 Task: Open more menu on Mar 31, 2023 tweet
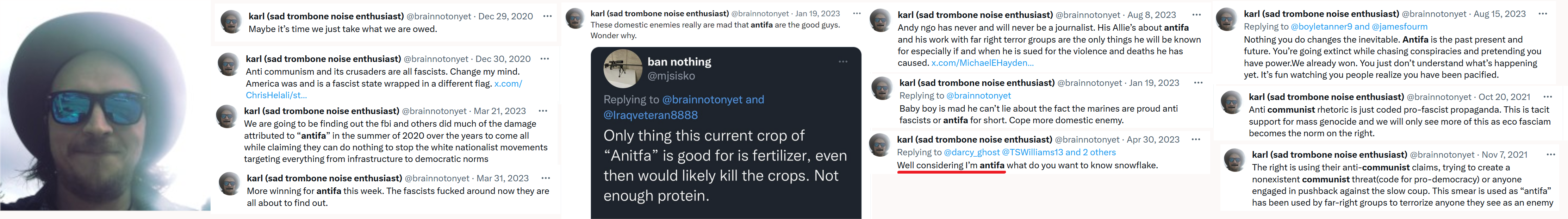(546, 178)
